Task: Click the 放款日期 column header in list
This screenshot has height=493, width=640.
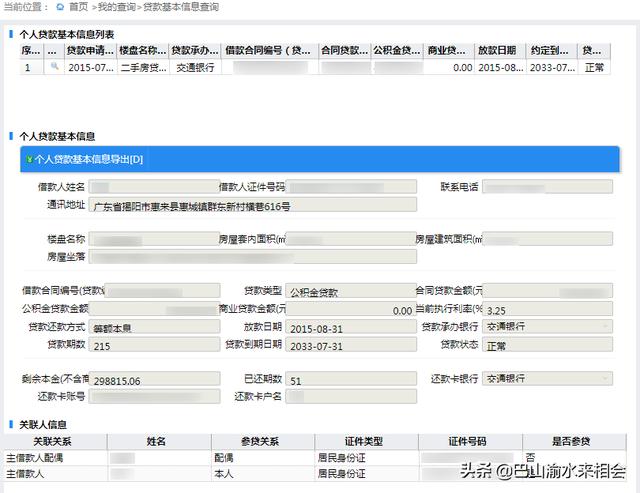Action: [500, 51]
